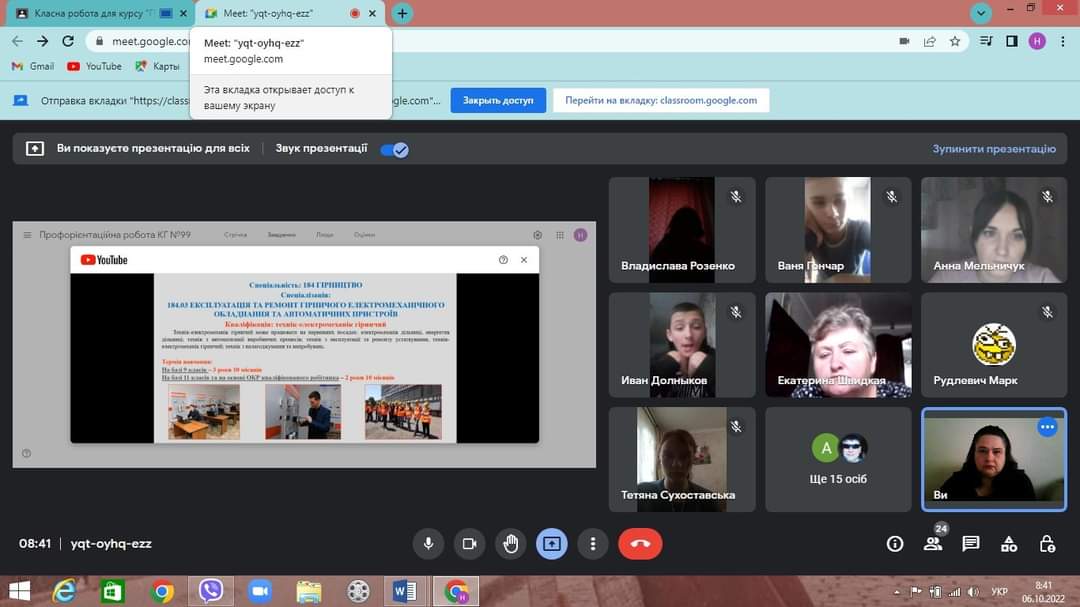
Task: Open host controls lock icon
Action: tap(1047, 543)
